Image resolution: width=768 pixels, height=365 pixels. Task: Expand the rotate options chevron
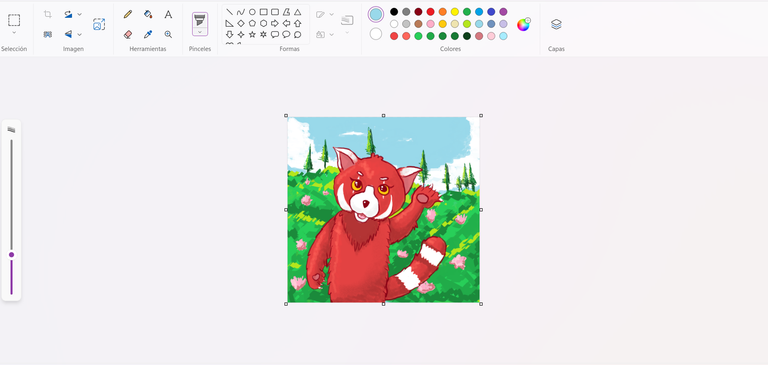[79, 14]
